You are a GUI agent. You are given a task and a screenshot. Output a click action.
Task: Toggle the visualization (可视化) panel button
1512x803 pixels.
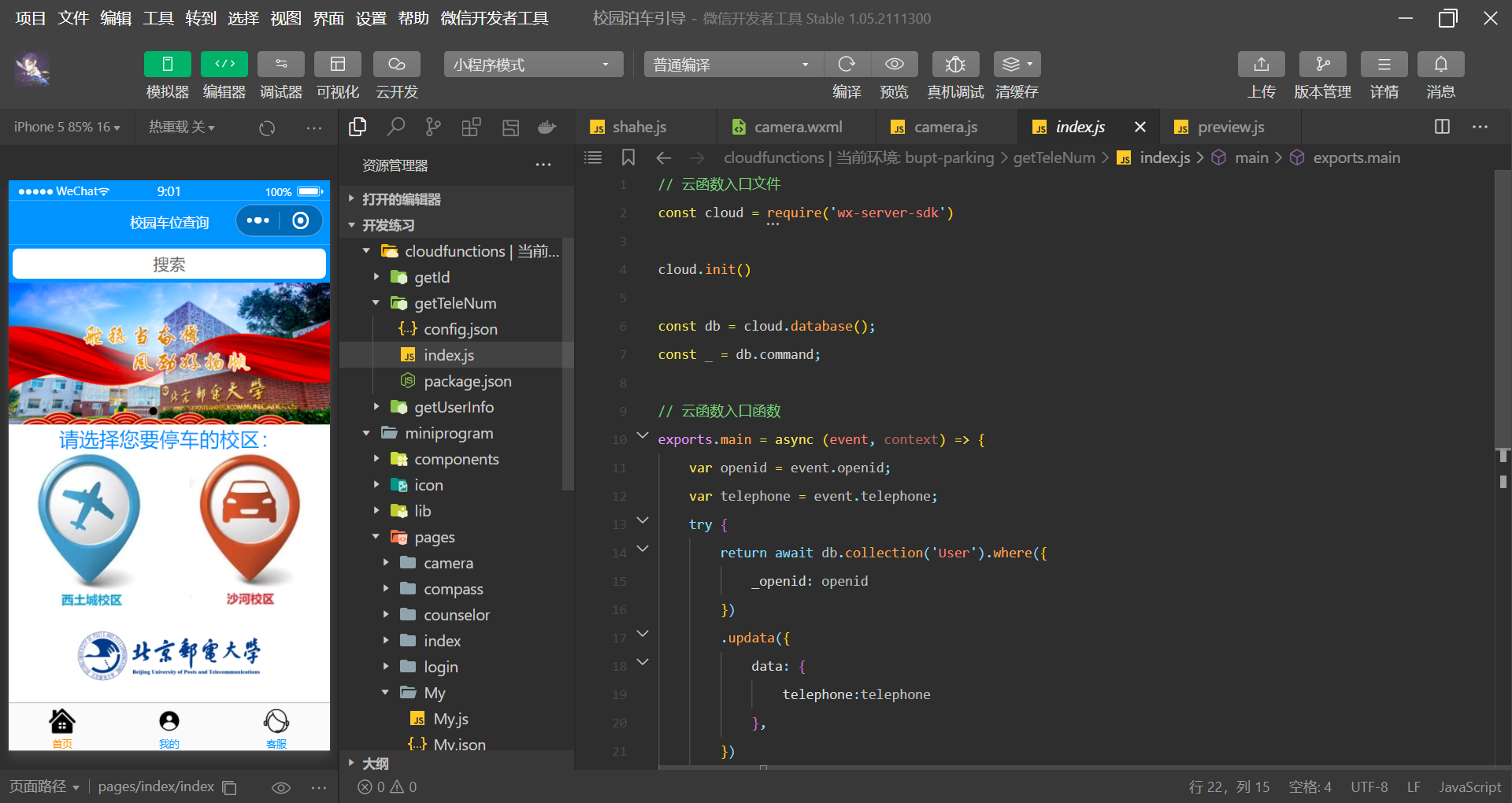coord(338,65)
